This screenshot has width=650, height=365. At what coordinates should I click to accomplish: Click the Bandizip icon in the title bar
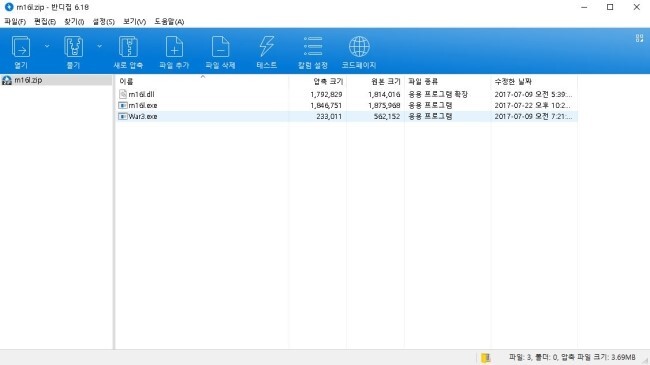[x=9, y=7]
